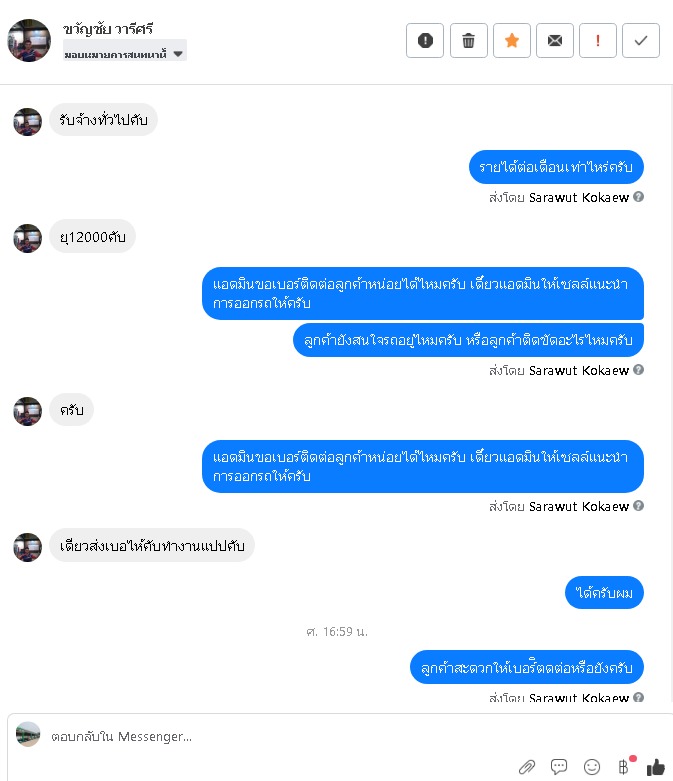Mark as unread with envelope icon

tap(554, 40)
